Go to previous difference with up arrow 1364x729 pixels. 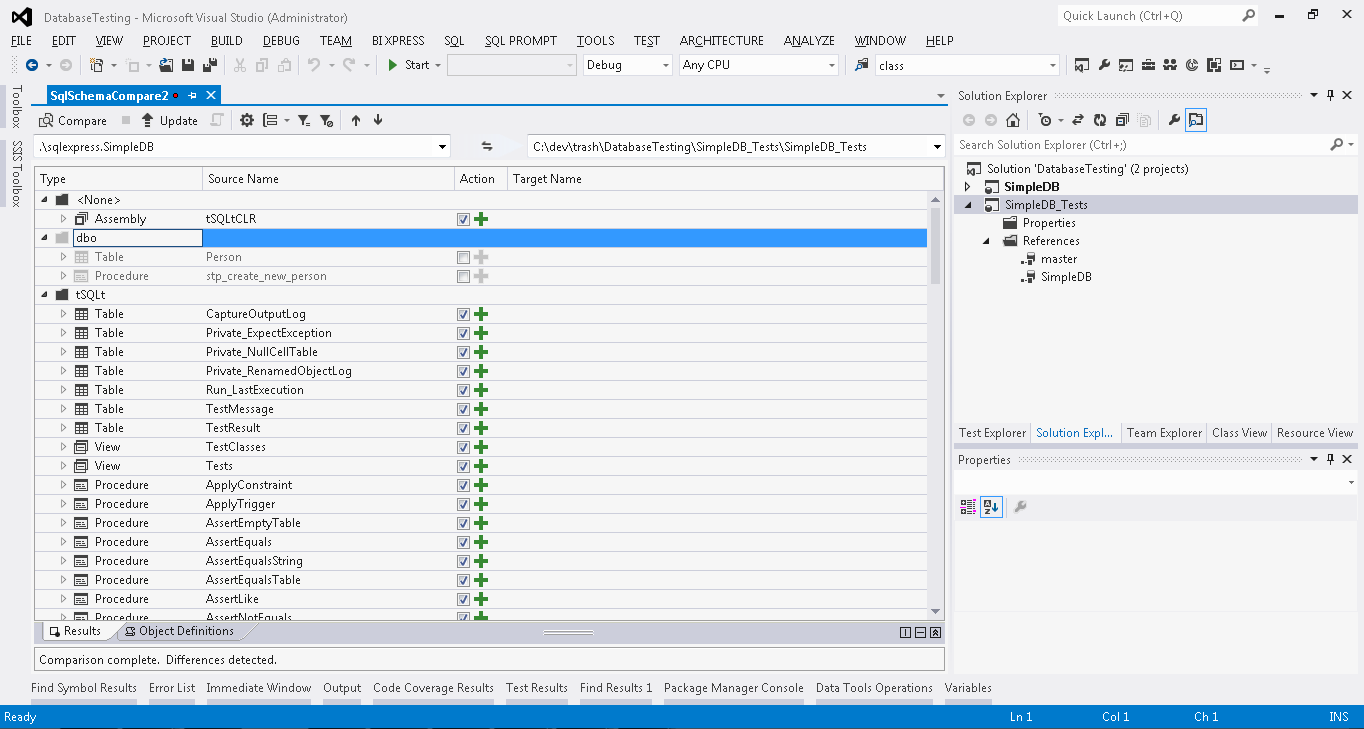356,120
